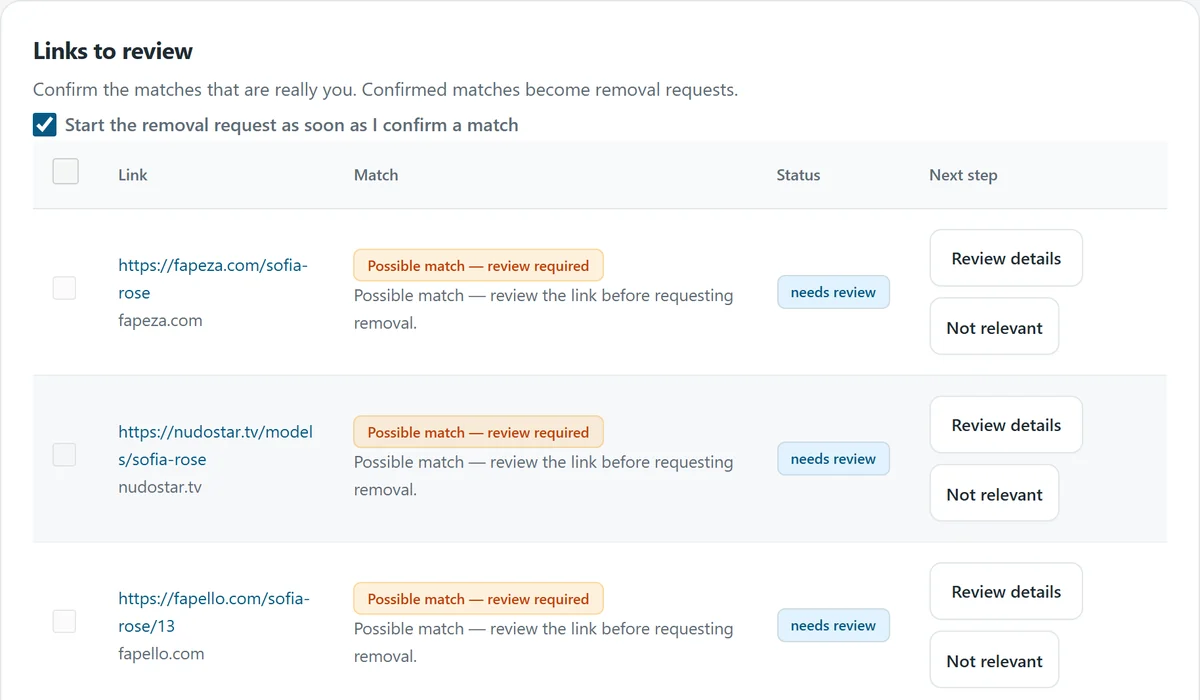Click the Match column header

click(376, 175)
